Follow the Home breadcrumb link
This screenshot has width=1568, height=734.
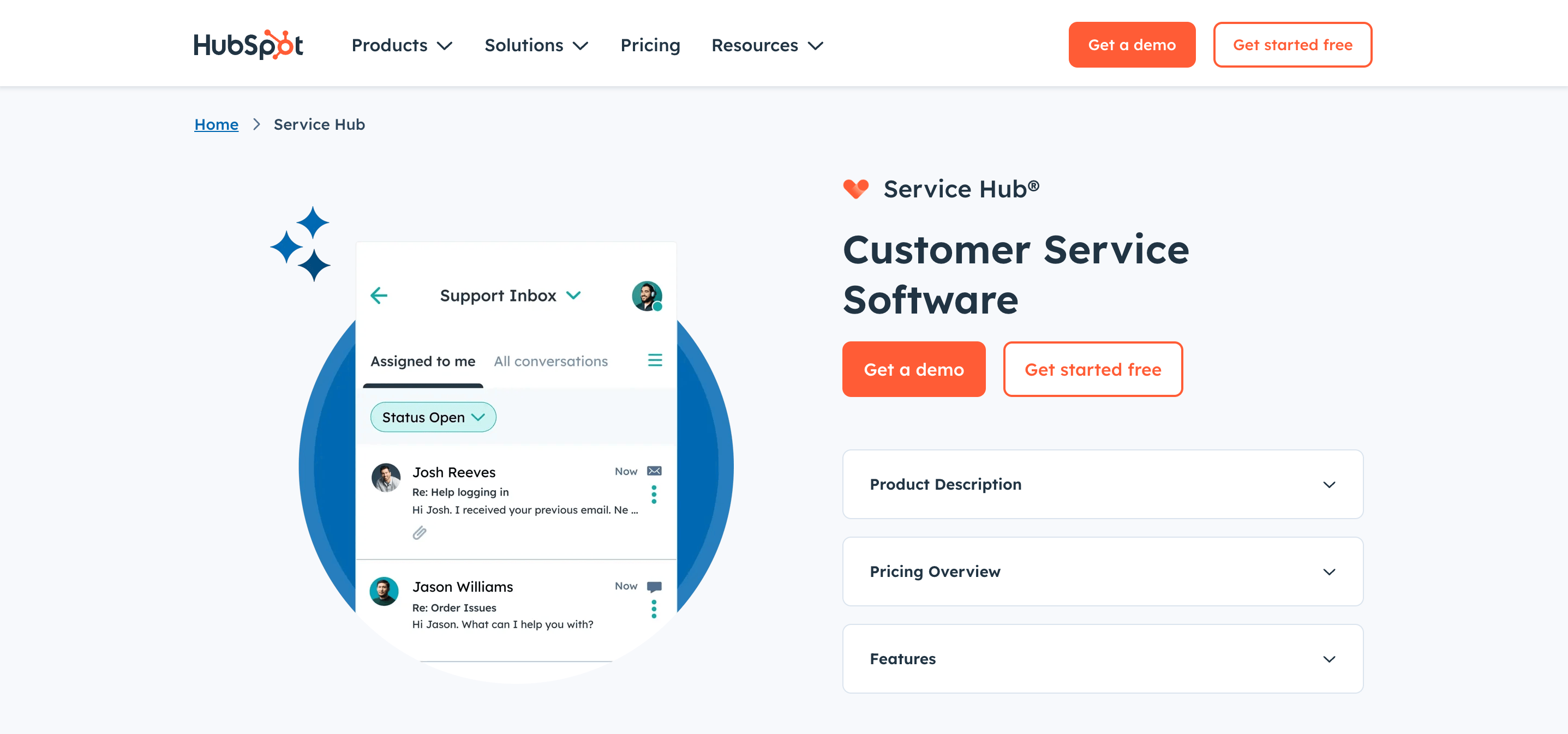tap(216, 124)
